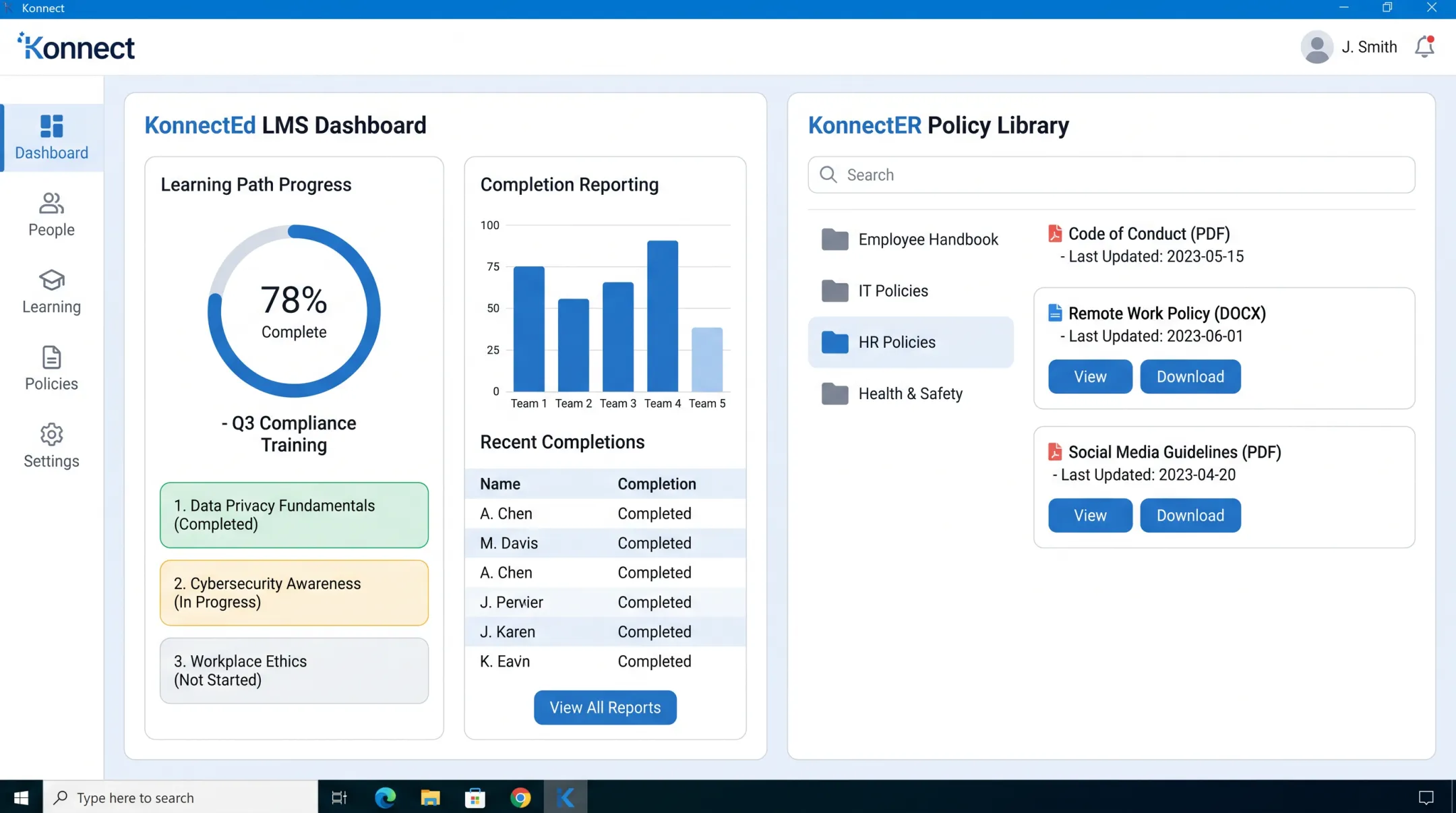The image size is (1456, 813).
Task: Open the People section icon
Action: pos(52,203)
